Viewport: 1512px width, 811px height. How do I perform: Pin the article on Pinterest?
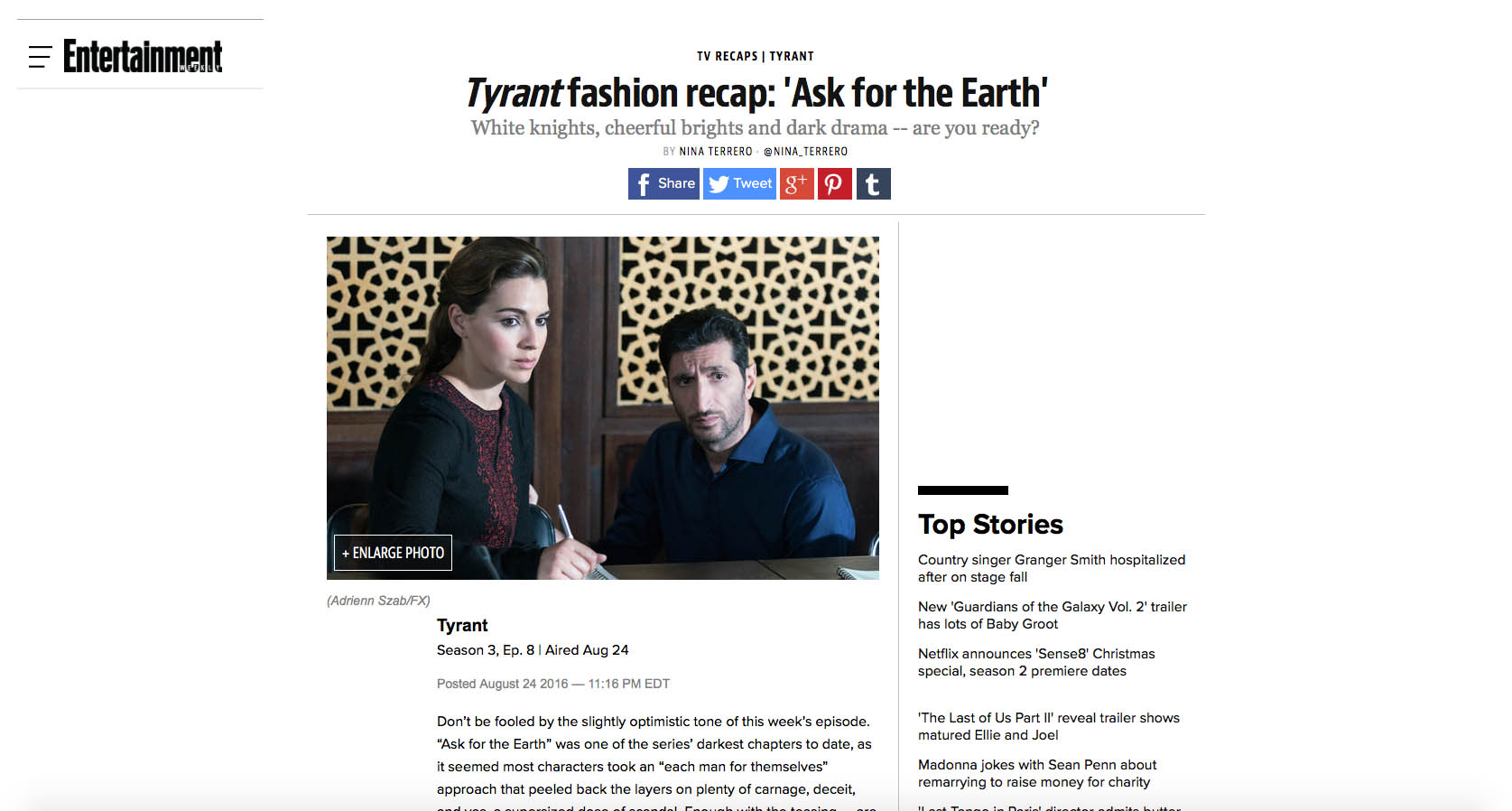[x=835, y=184]
